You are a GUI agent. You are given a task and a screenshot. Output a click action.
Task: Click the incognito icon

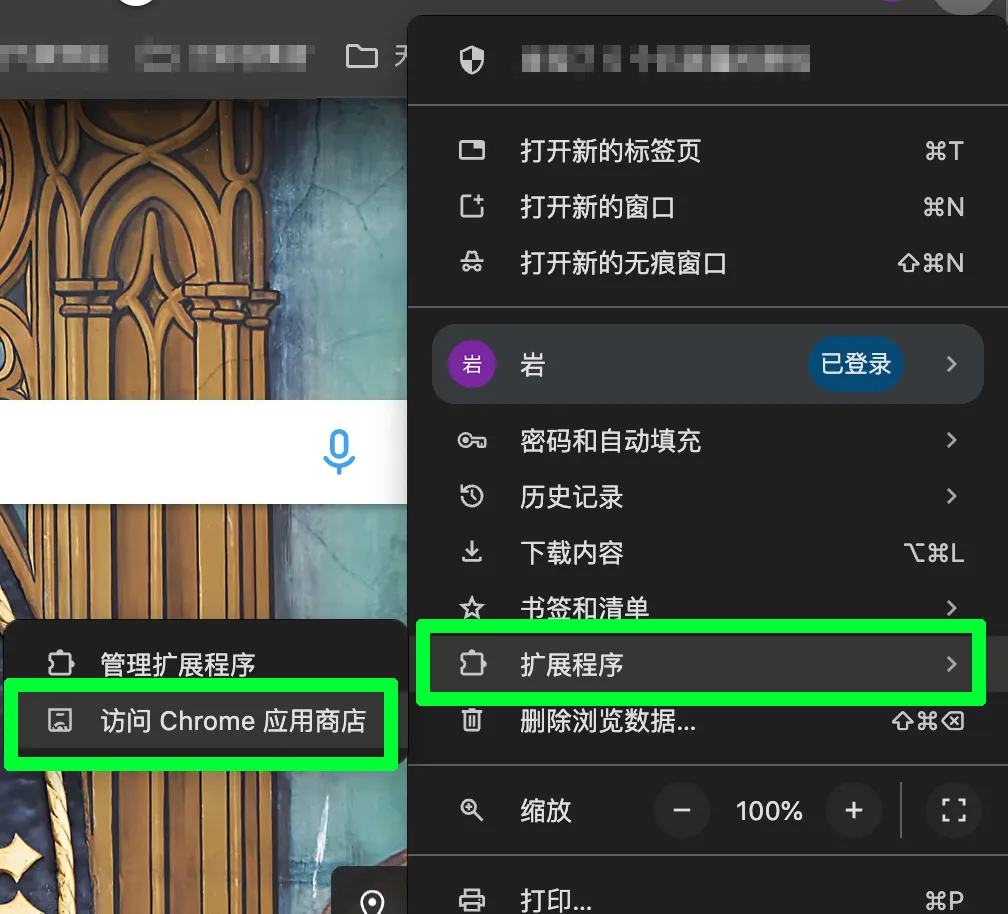click(x=472, y=262)
